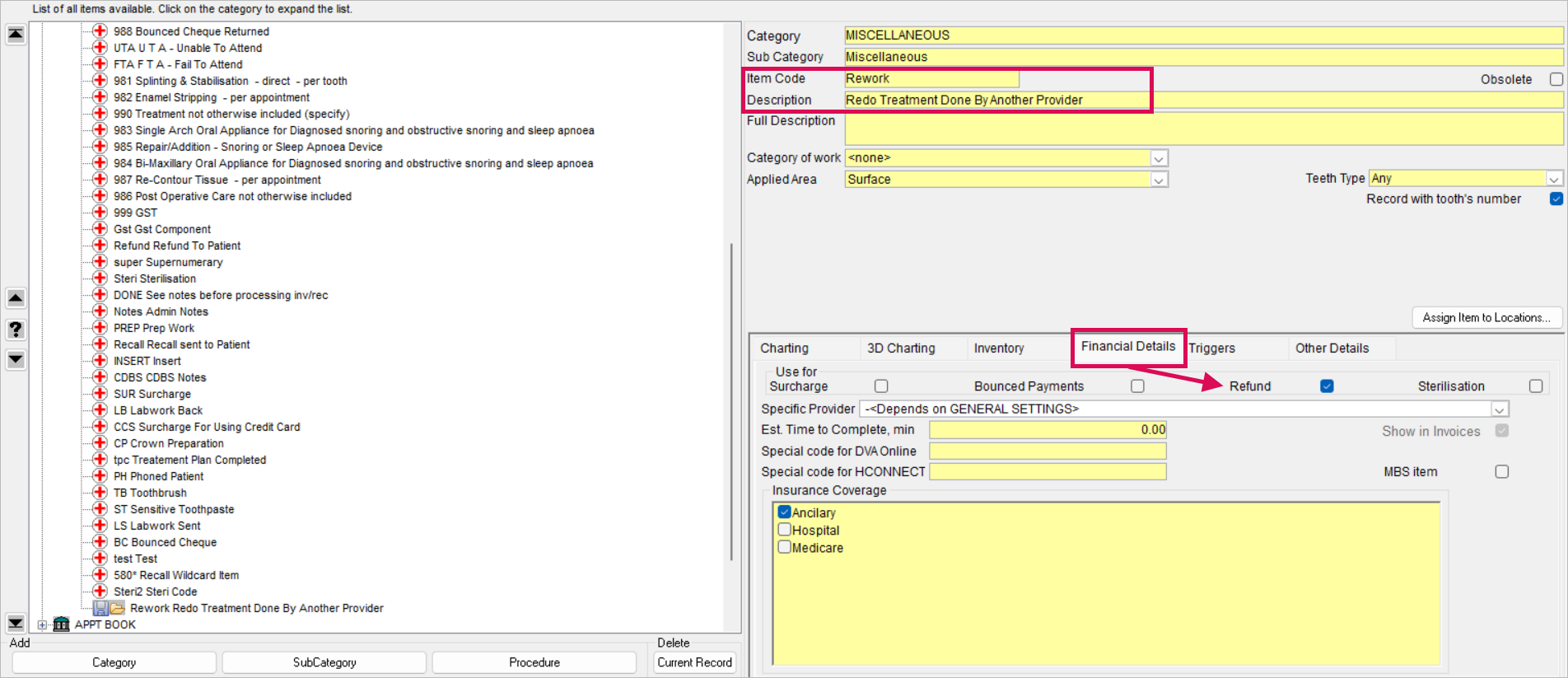Click the move-up arrow above help icon

click(x=16, y=298)
